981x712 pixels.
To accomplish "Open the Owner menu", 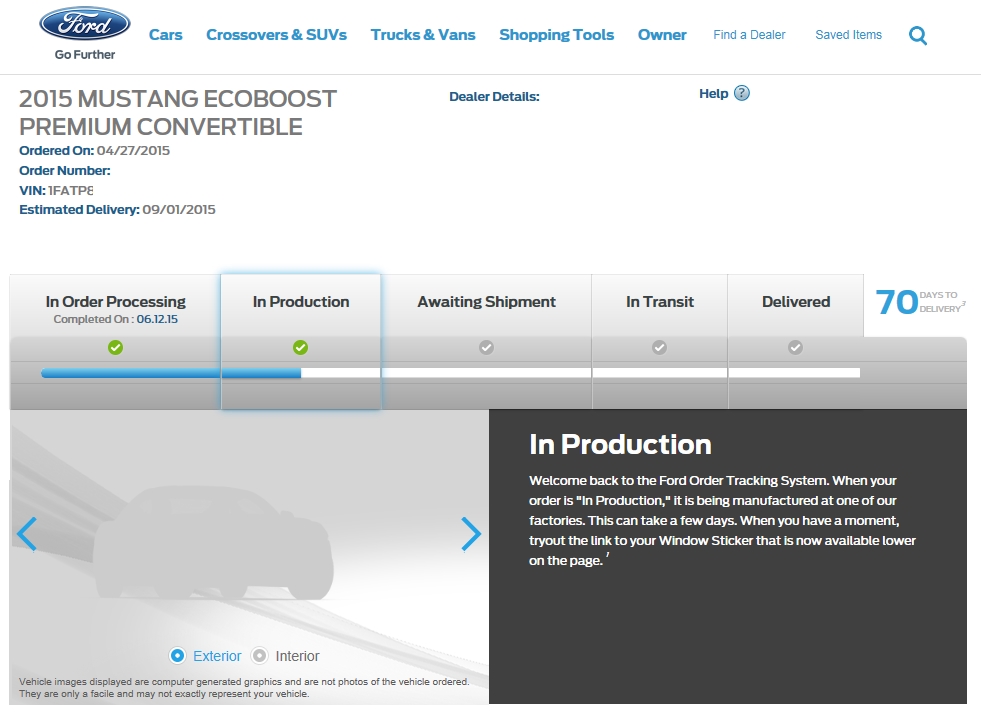I will tap(662, 35).
